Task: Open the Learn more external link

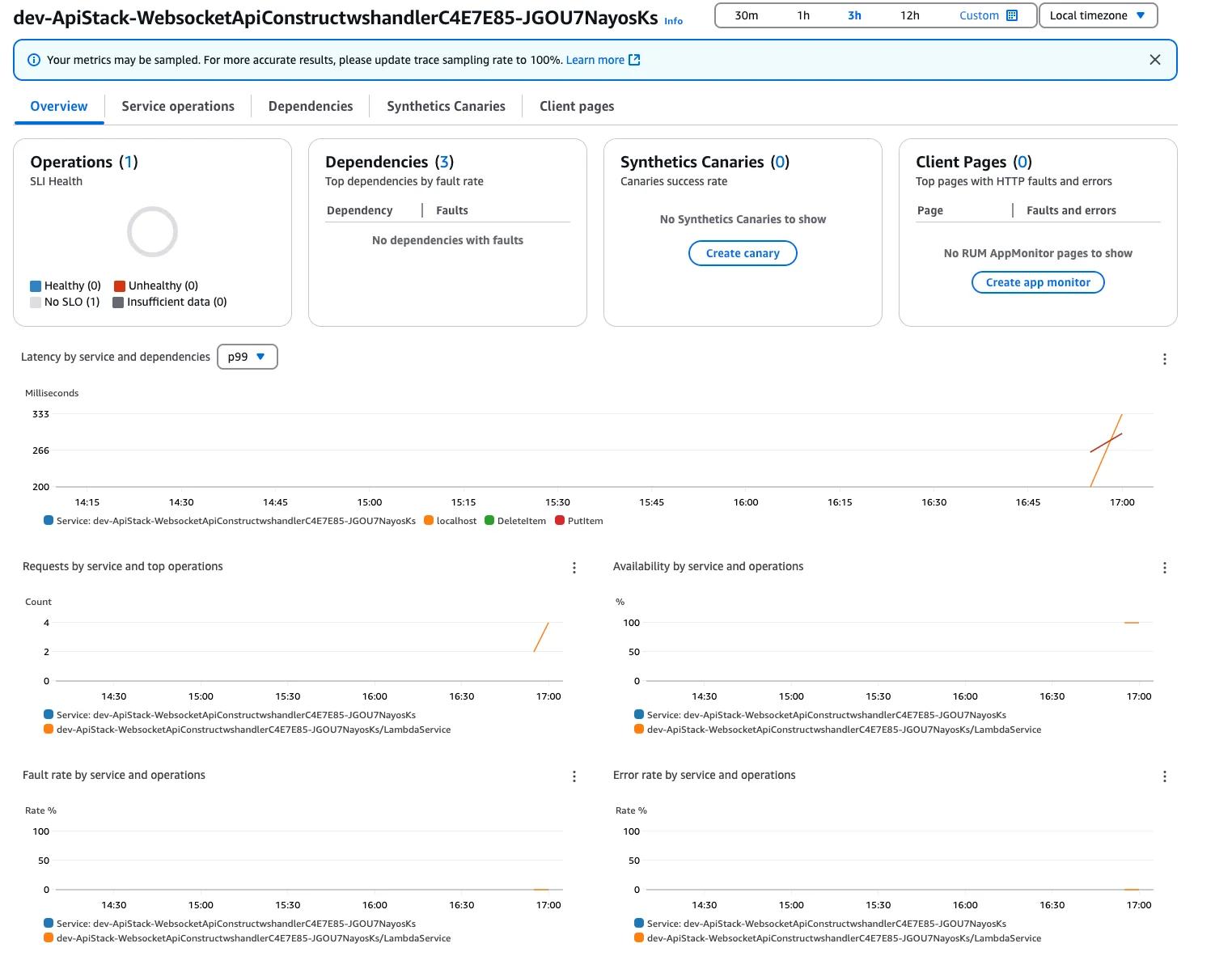Action: coord(603,60)
